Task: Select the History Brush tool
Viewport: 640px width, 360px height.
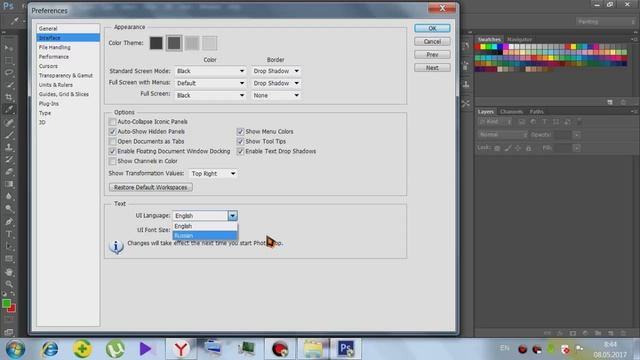Action: click(x=9, y=159)
